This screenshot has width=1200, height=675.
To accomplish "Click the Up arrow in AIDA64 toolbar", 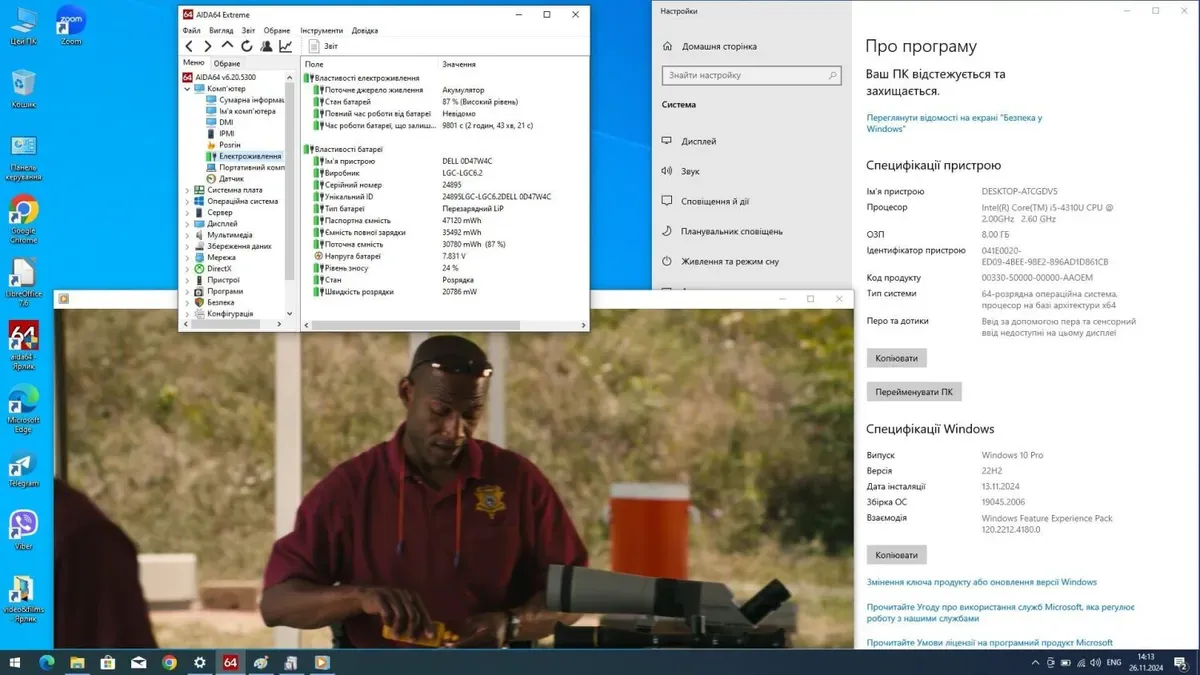I will coord(227,46).
